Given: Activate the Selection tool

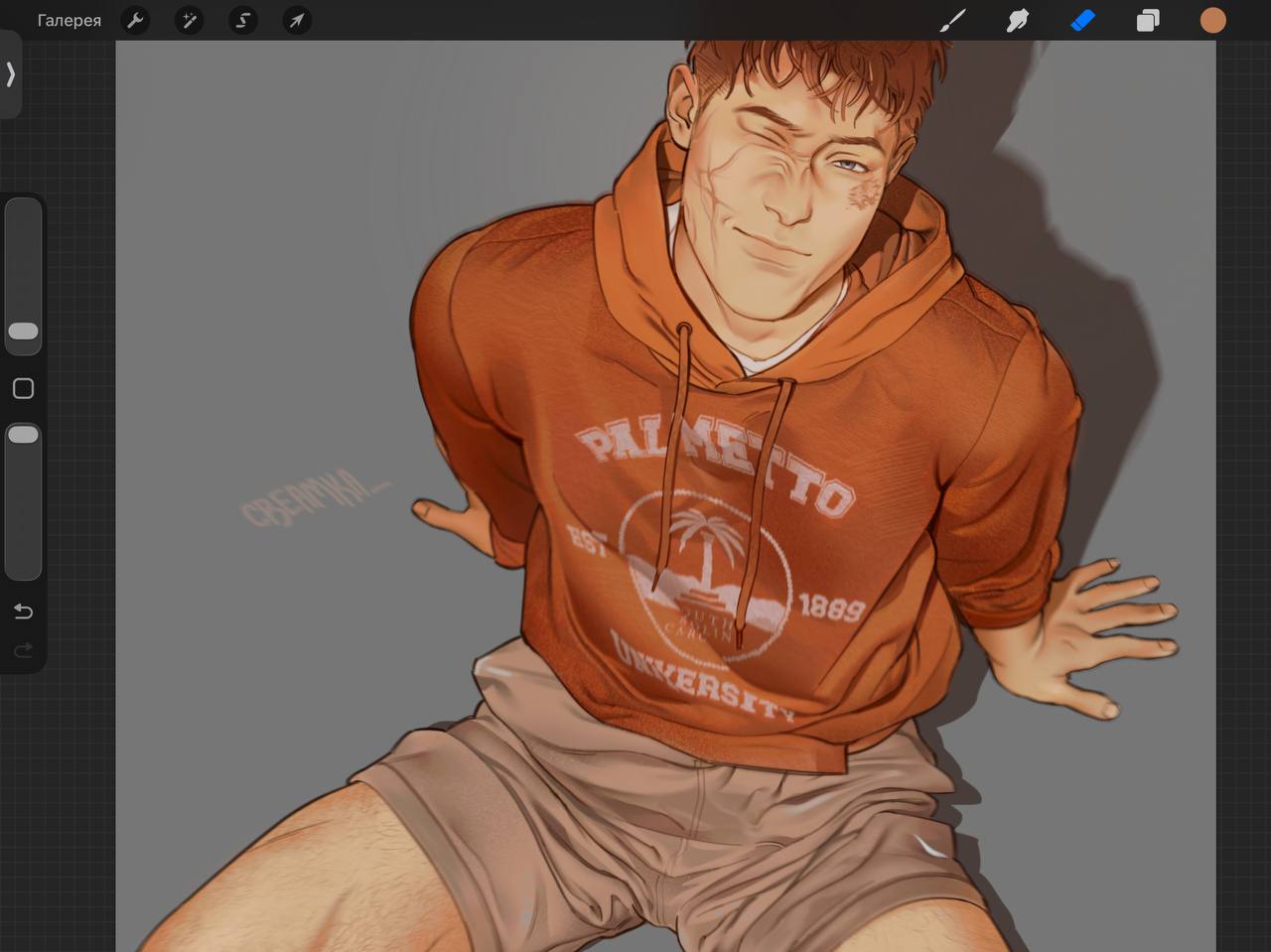Looking at the screenshot, I should coord(242,20).
